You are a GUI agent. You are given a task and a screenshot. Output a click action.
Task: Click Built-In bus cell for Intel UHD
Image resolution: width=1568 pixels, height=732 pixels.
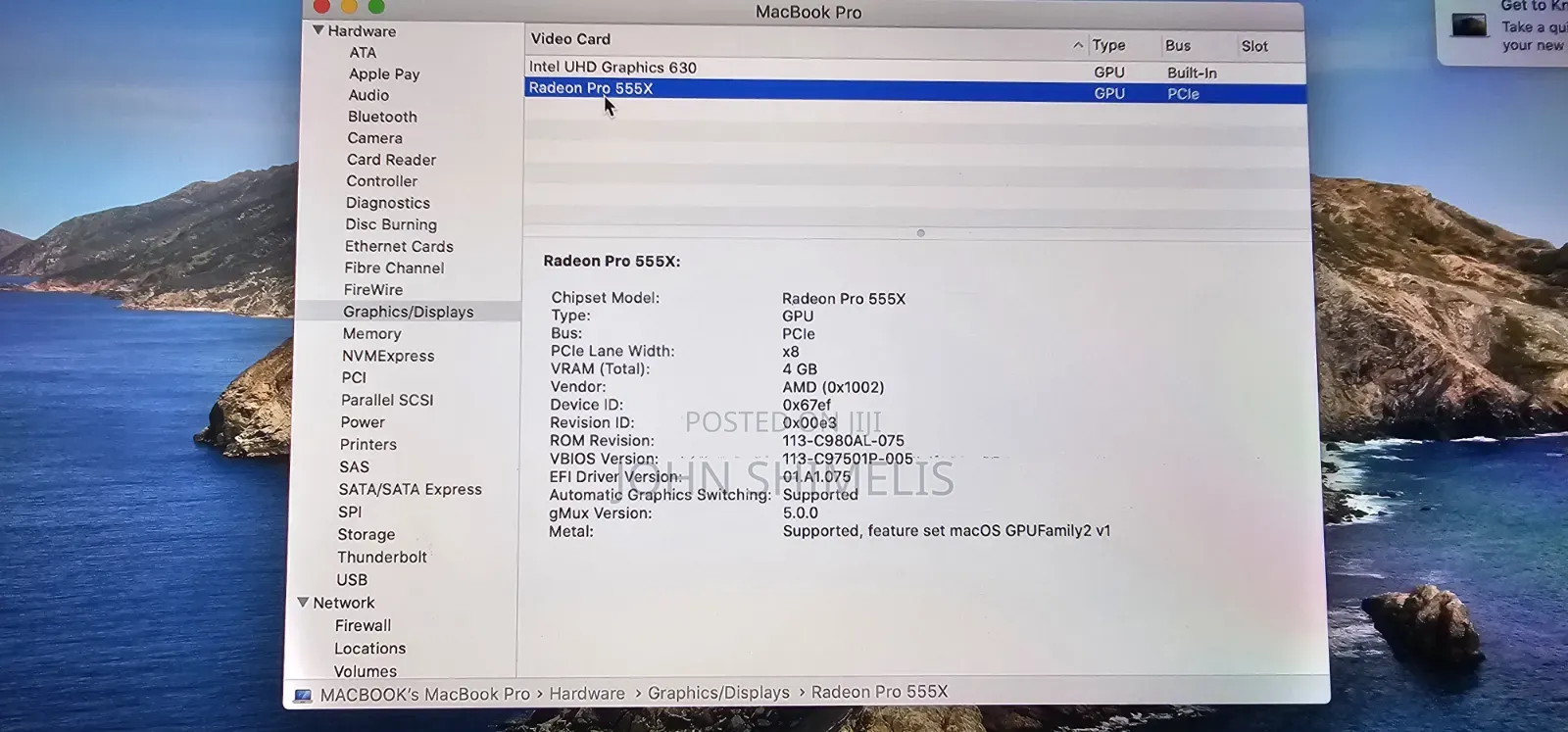1192,73
